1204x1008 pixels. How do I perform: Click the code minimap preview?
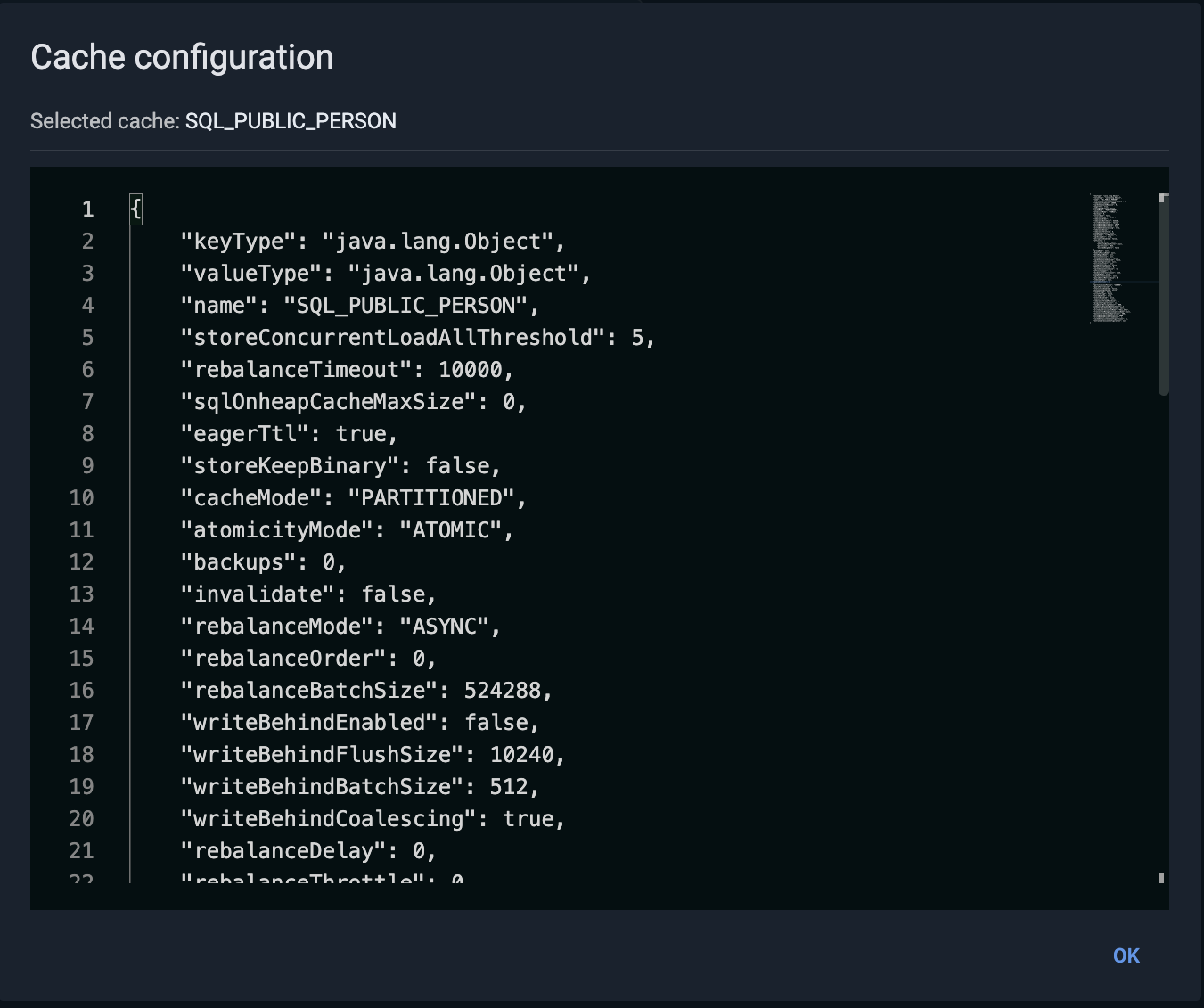[x=1110, y=258]
